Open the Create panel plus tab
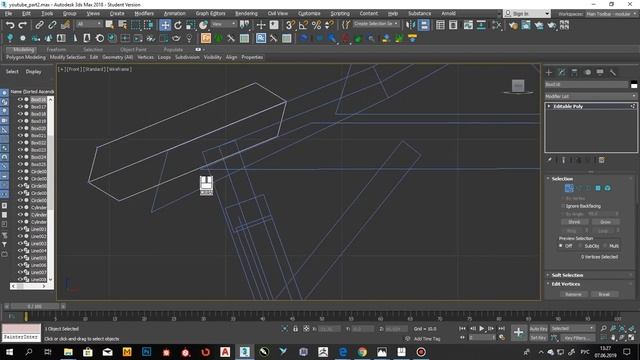The image size is (640, 360). (x=549, y=72)
